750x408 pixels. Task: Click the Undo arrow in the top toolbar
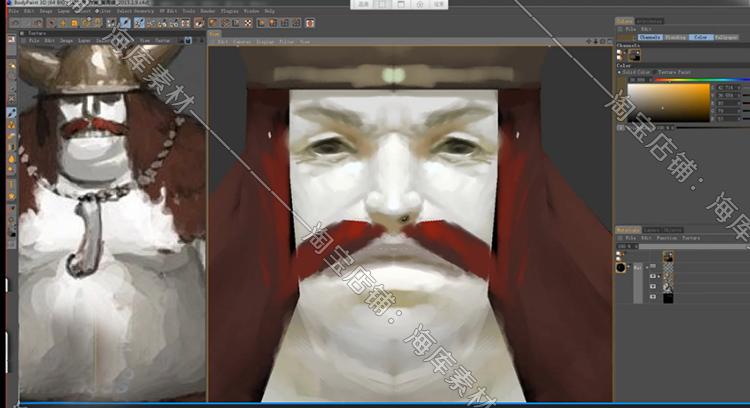click(x=15, y=23)
